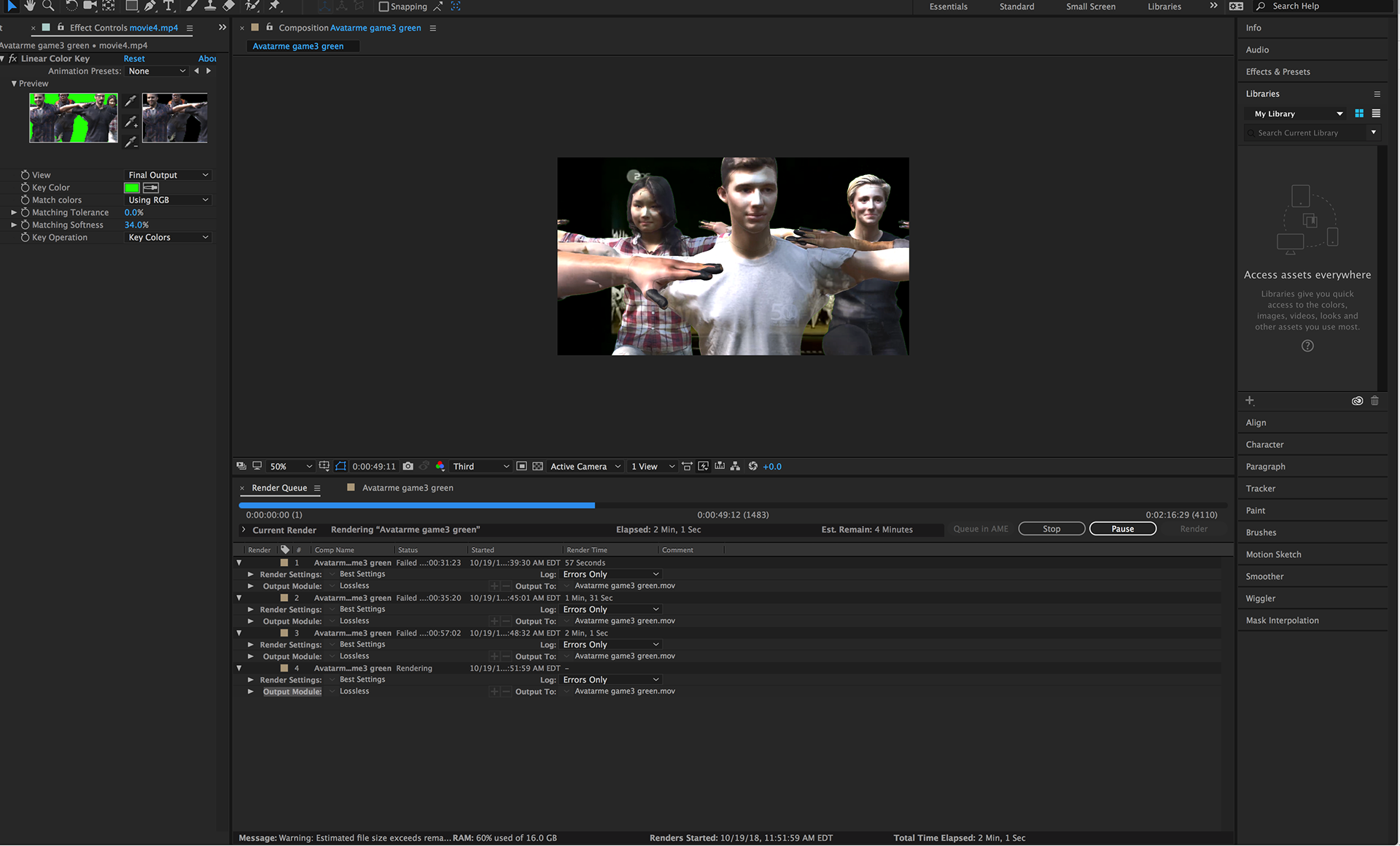Select the Type text tool
The height and width of the screenshot is (846, 1400).
168,6
